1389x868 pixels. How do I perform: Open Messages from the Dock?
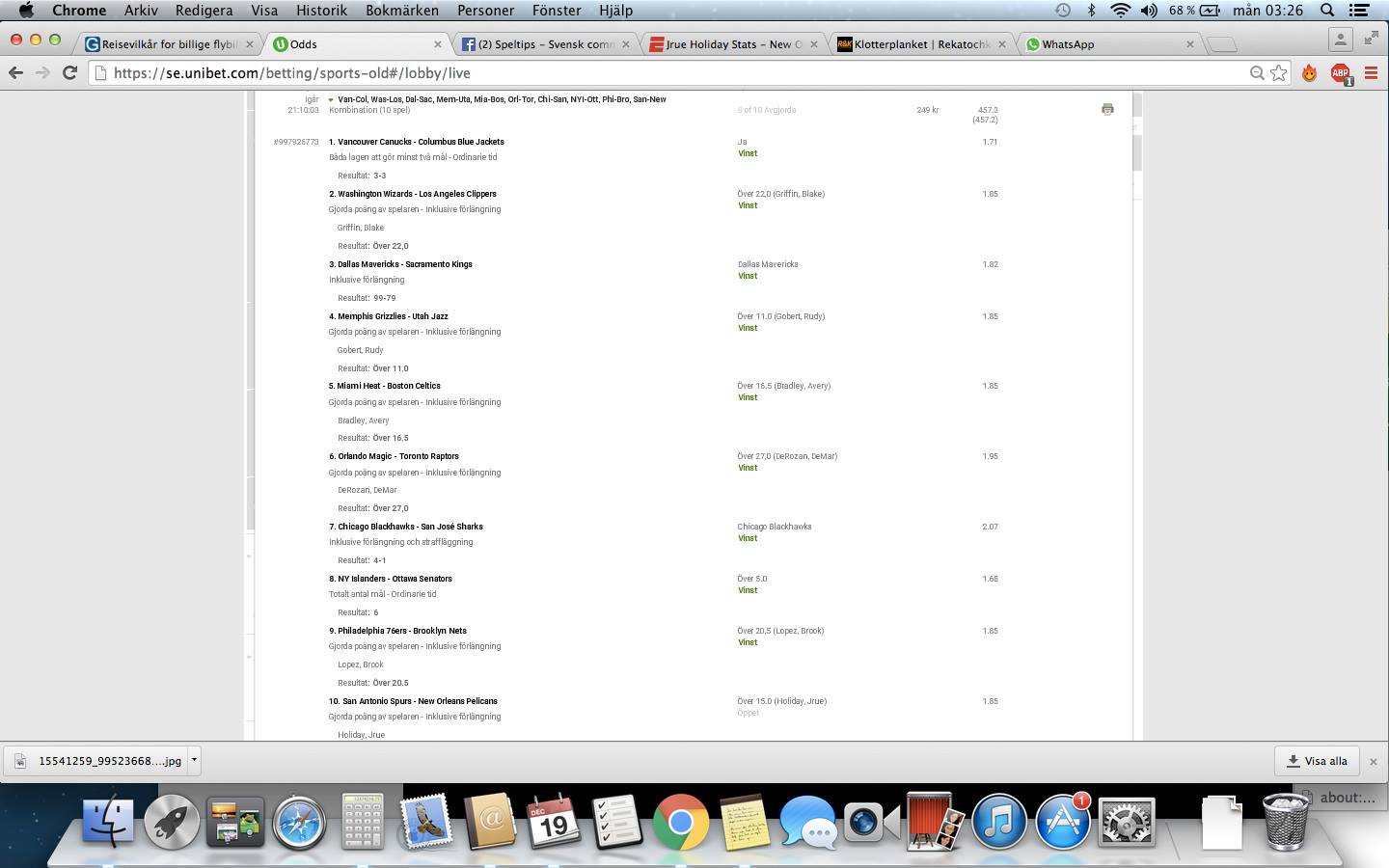[808, 822]
